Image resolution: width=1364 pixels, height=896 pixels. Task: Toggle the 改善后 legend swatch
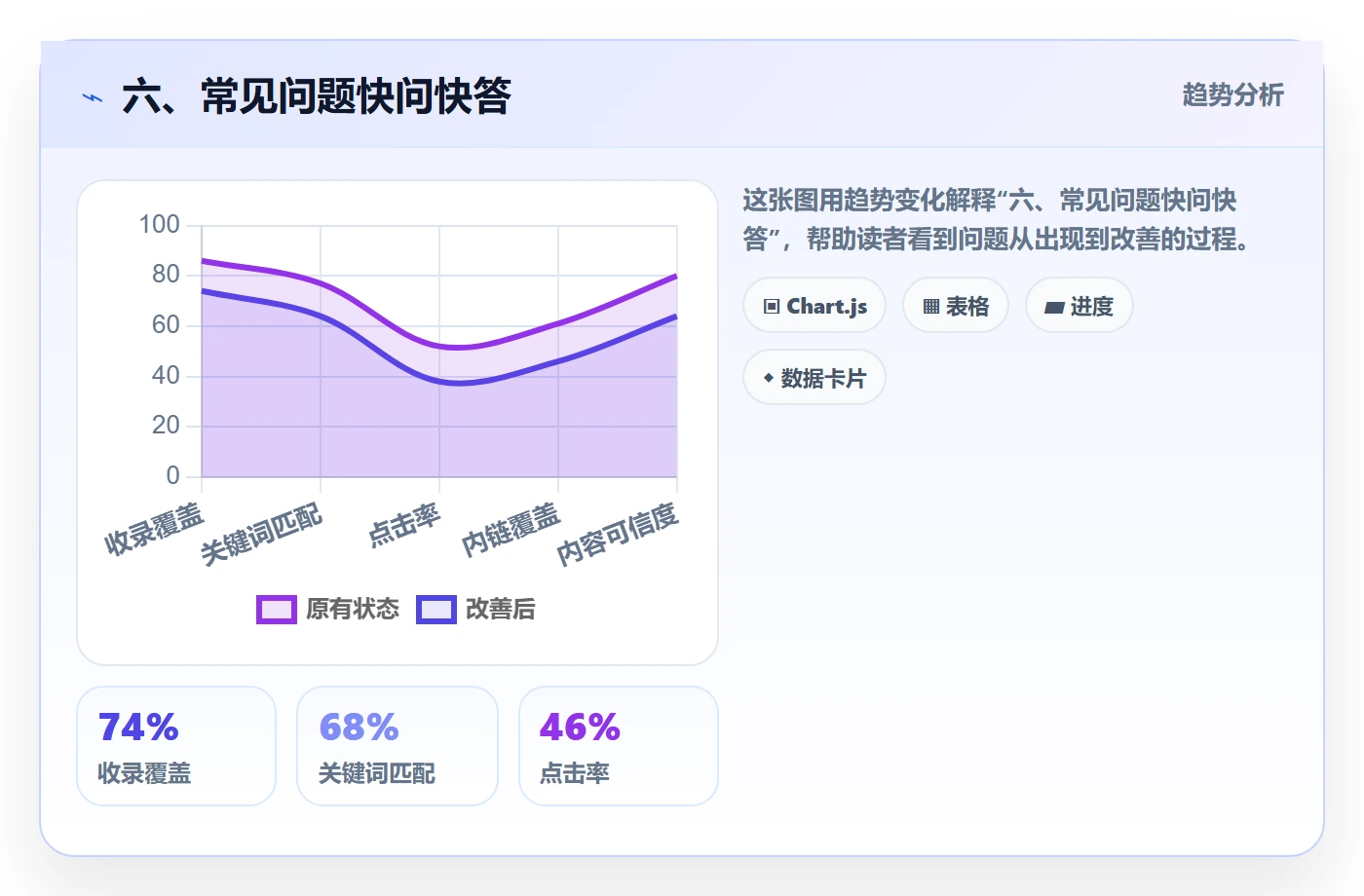pos(436,610)
